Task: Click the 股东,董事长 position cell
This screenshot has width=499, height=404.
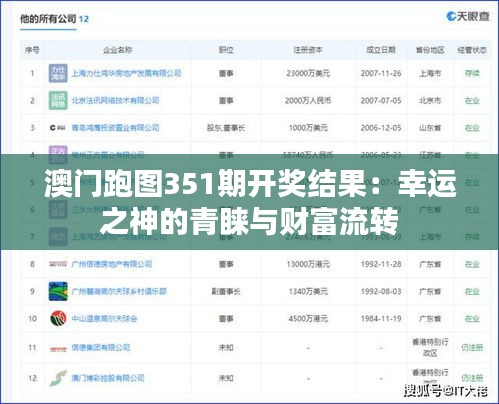Action: coord(226,128)
